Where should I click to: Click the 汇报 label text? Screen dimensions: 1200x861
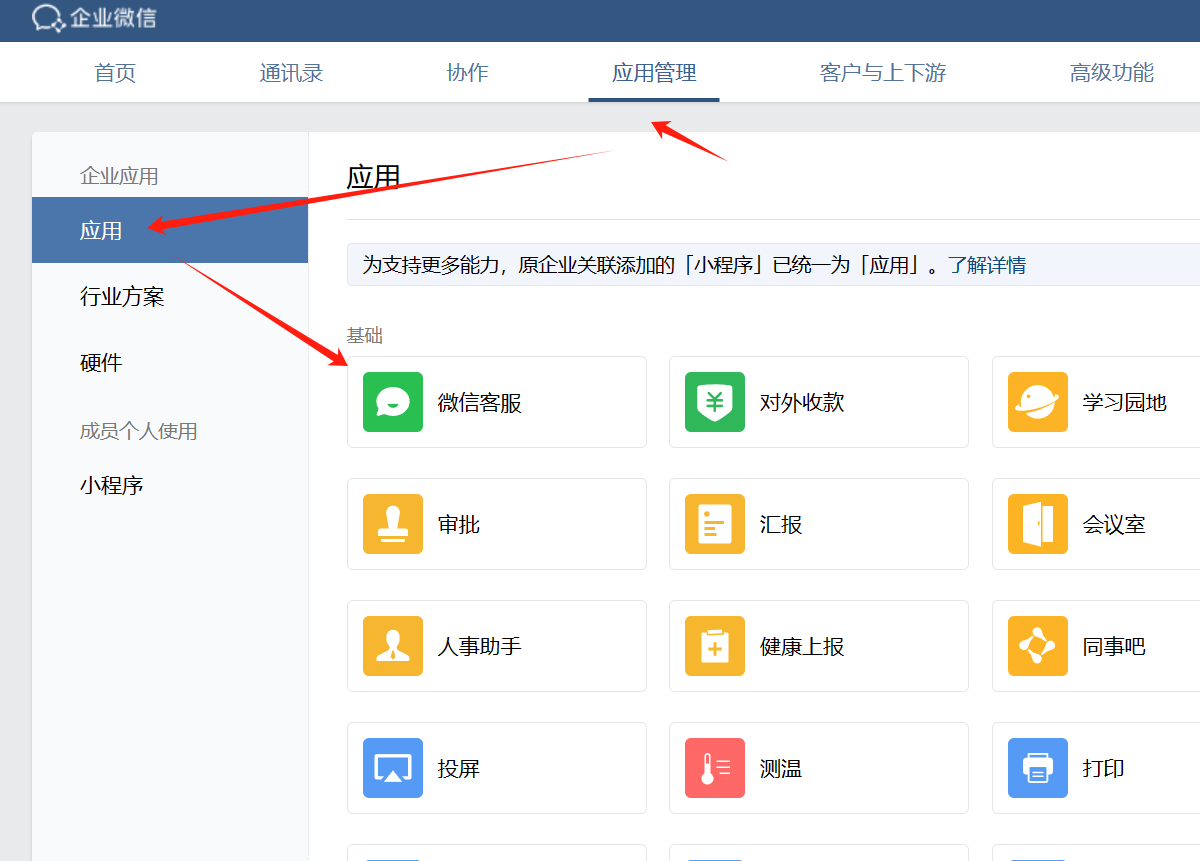781,525
